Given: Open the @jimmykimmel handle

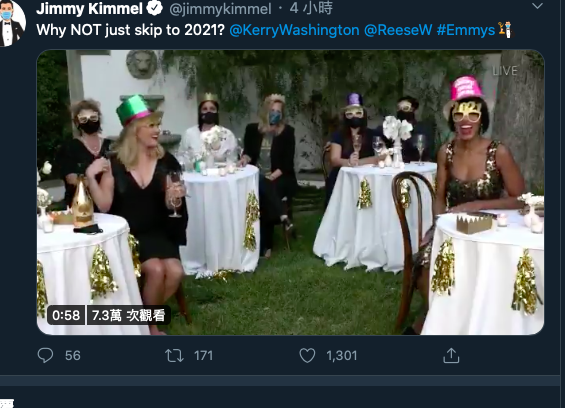Looking at the screenshot, I should click(x=220, y=9).
